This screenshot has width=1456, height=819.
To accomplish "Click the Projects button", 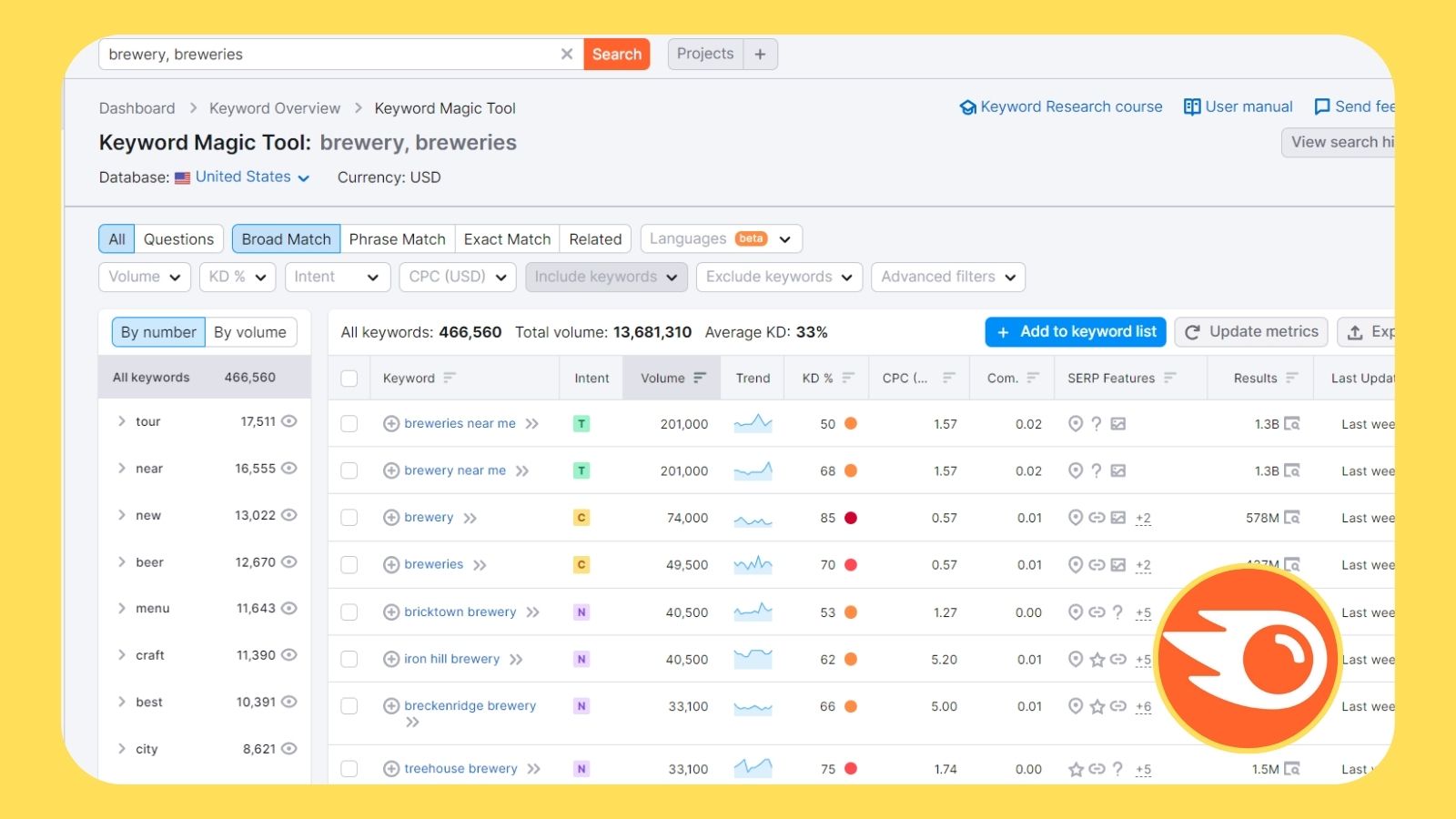I will point(705,54).
